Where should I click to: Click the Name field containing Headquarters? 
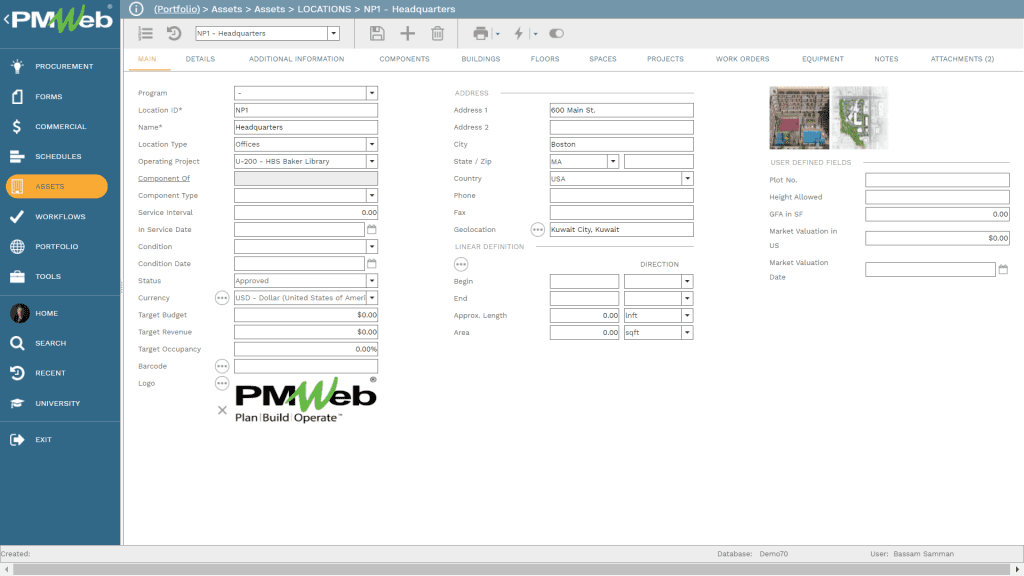click(x=306, y=127)
